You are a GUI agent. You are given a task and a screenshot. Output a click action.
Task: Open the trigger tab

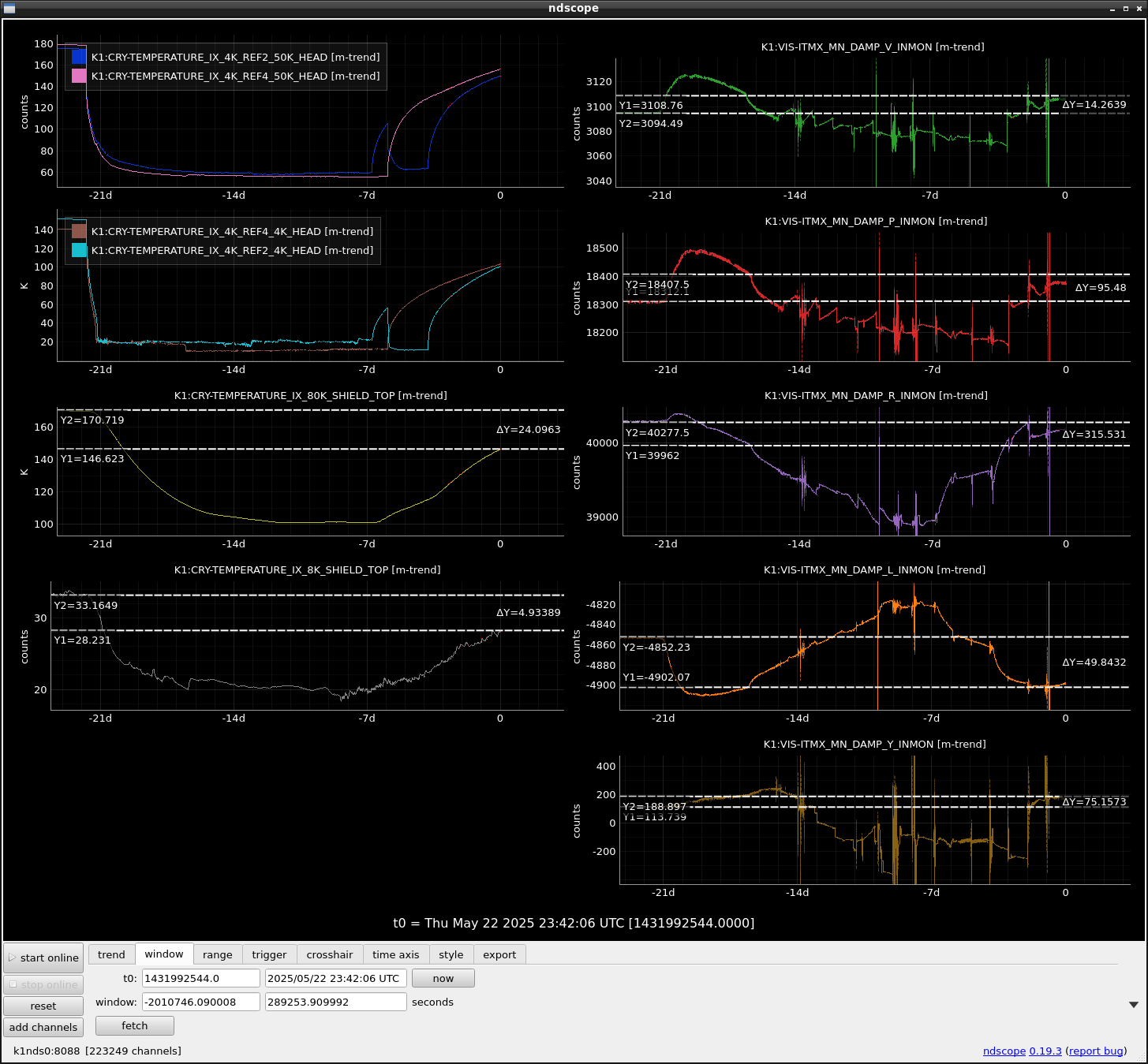(269, 954)
